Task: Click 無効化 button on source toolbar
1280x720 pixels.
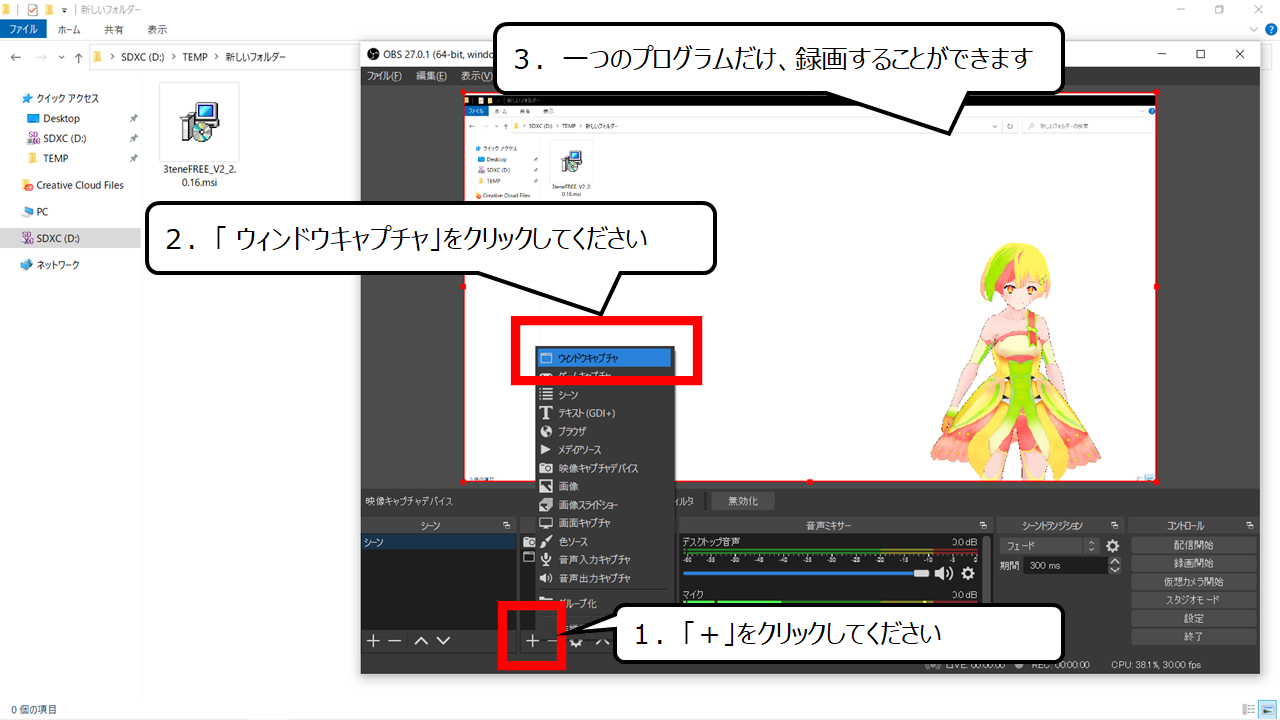Action: (743, 501)
